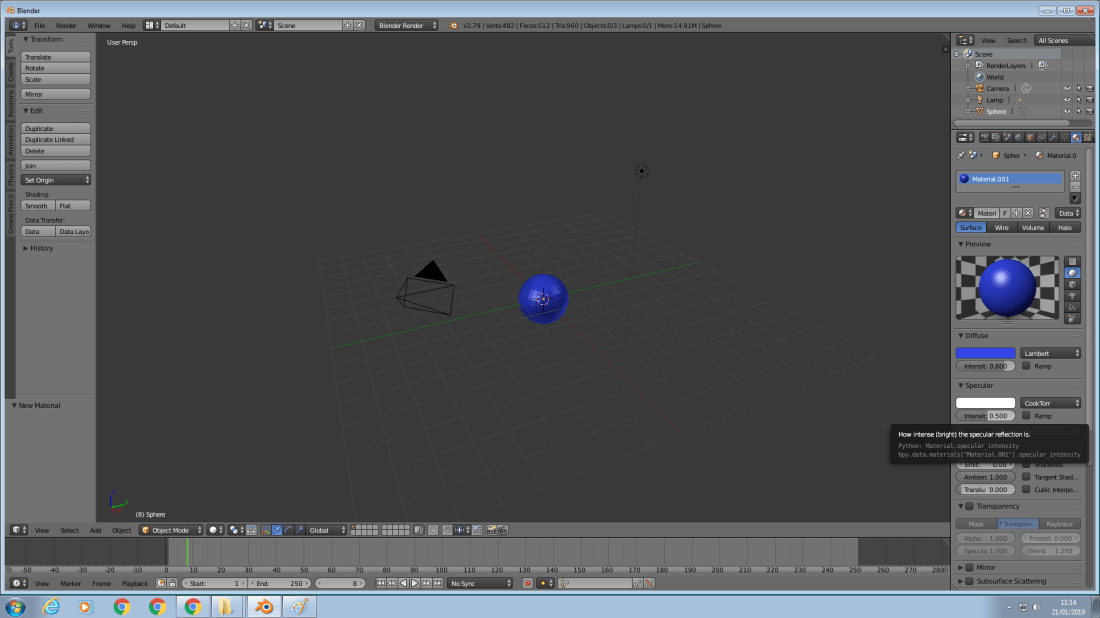Hide the Sphere with its eye toggle
1100x618 pixels.
tap(1067, 111)
